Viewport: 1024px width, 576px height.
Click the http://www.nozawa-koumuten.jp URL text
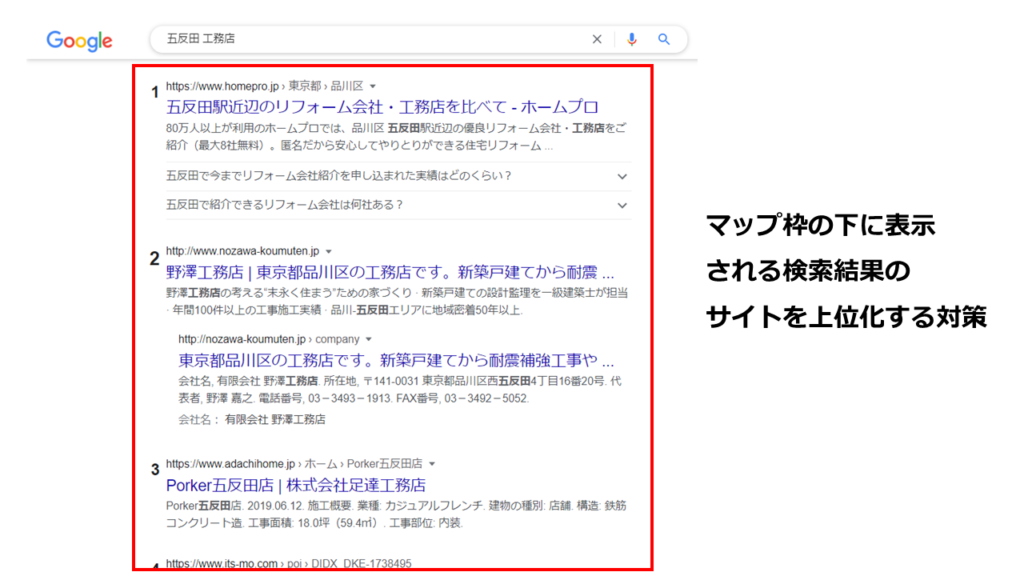tap(242, 251)
